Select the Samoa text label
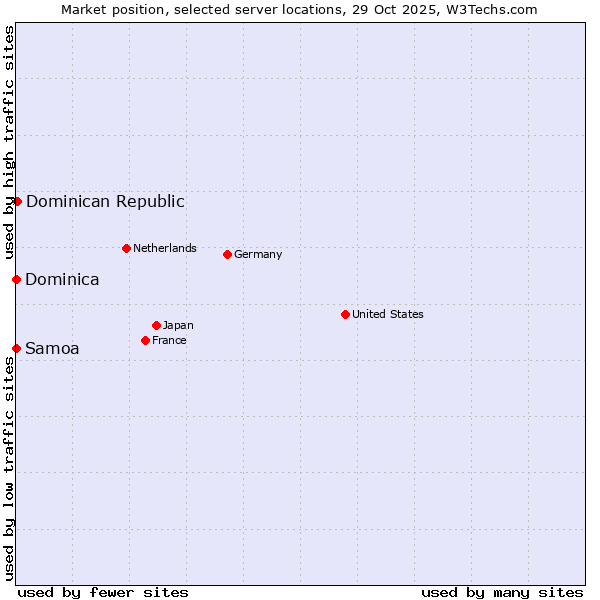This screenshot has height=600, width=600. point(52,349)
